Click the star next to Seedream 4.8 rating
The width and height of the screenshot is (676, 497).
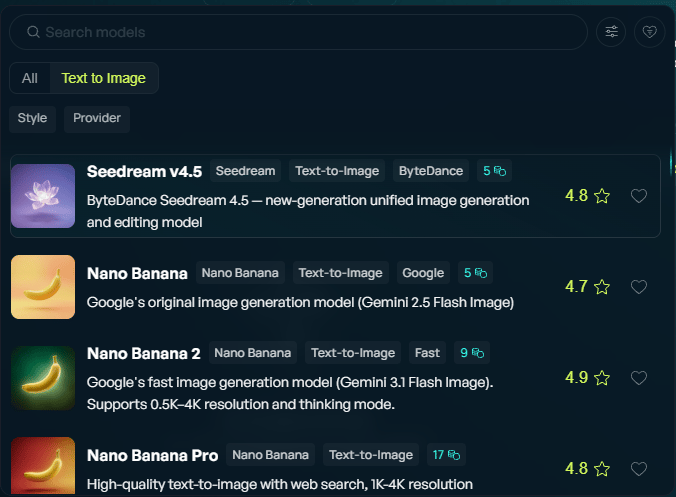pyautogui.click(x=602, y=196)
